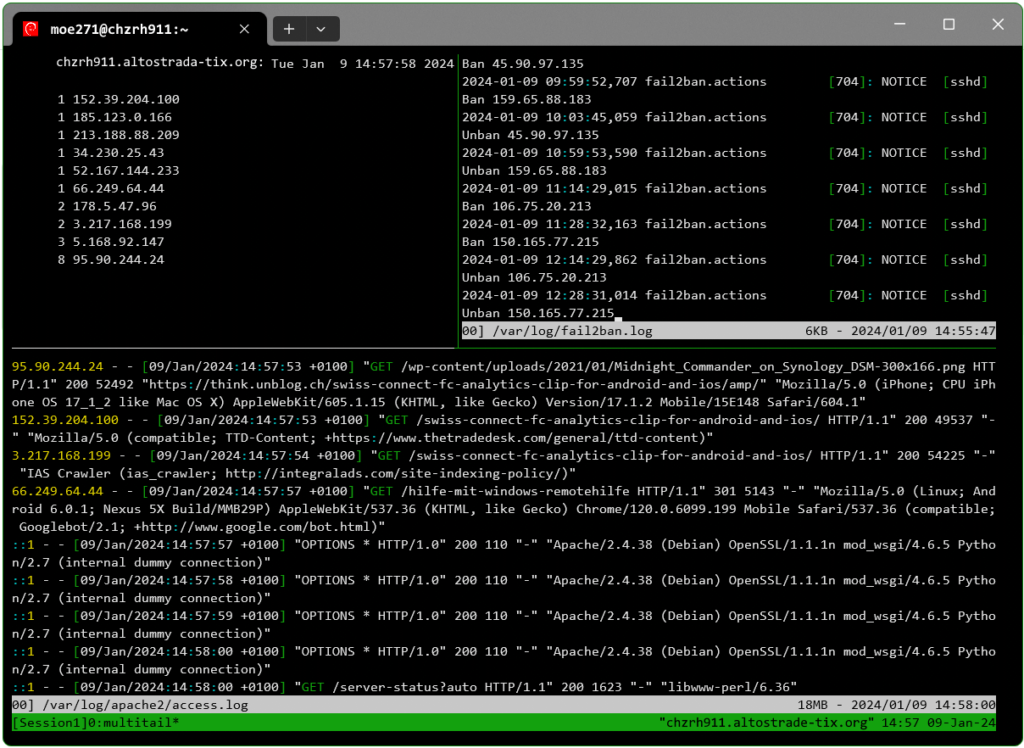Close the moe271@chzrh911 tab

coord(244,29)
